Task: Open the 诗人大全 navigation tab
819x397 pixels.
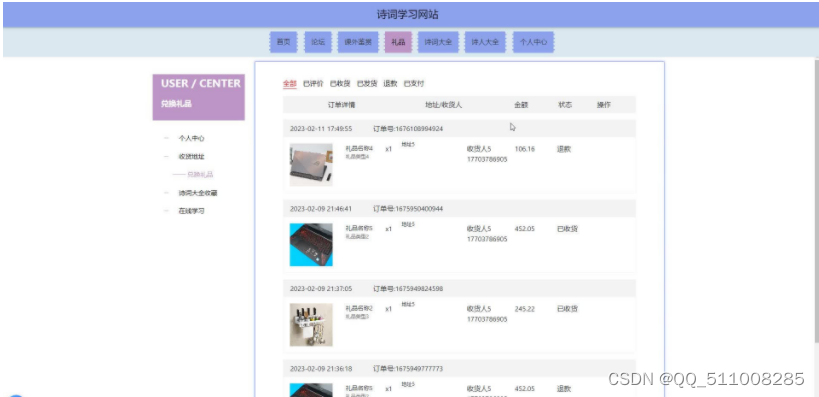Action: (x=485, y=42)
